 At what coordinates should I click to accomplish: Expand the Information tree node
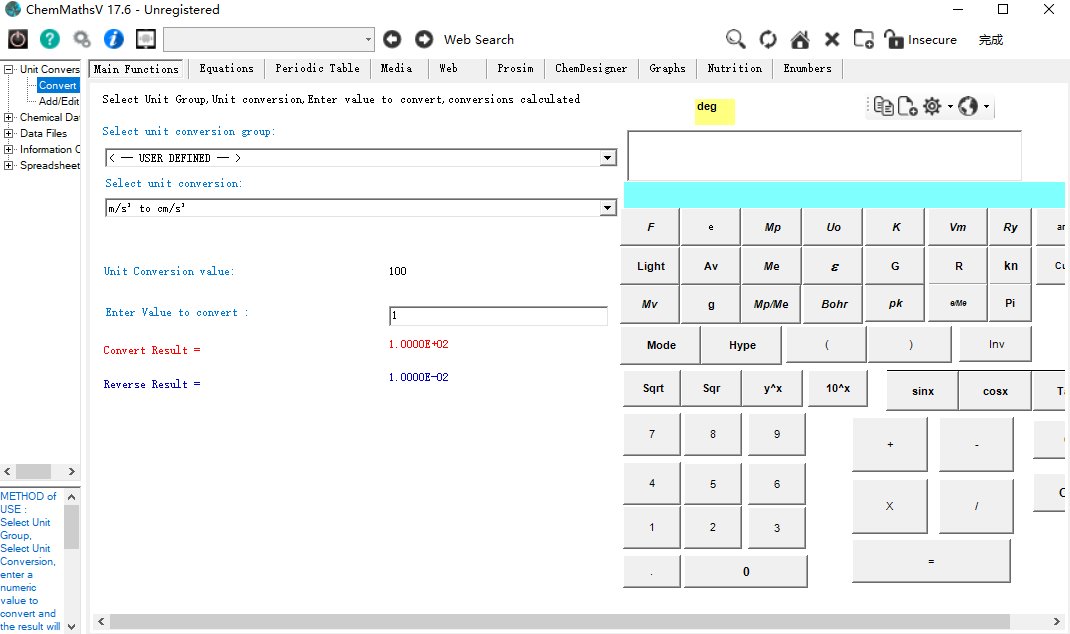coord(8,149)
